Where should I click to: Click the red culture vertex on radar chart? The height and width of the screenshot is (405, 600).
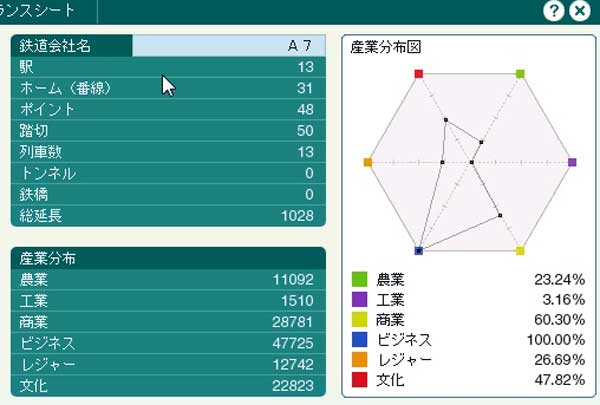[419, 73]
